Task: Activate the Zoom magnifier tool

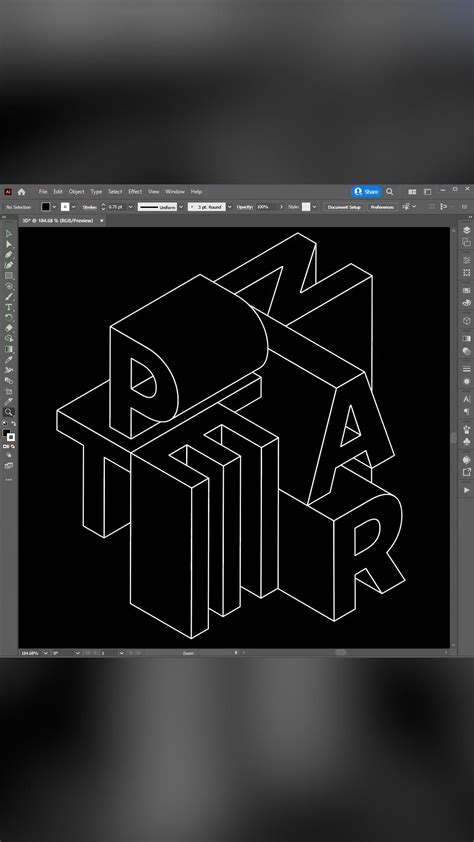Action: 9,412
